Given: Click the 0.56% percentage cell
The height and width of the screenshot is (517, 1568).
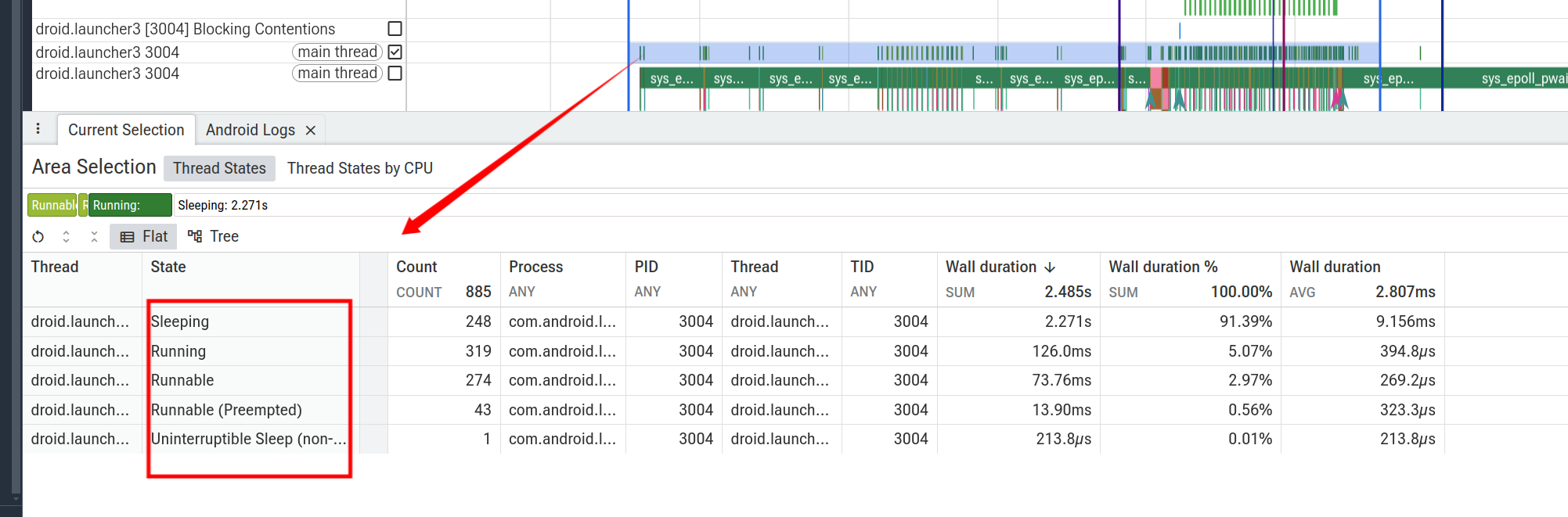Looking at the screenshot, I should (x=1190, y=410).
